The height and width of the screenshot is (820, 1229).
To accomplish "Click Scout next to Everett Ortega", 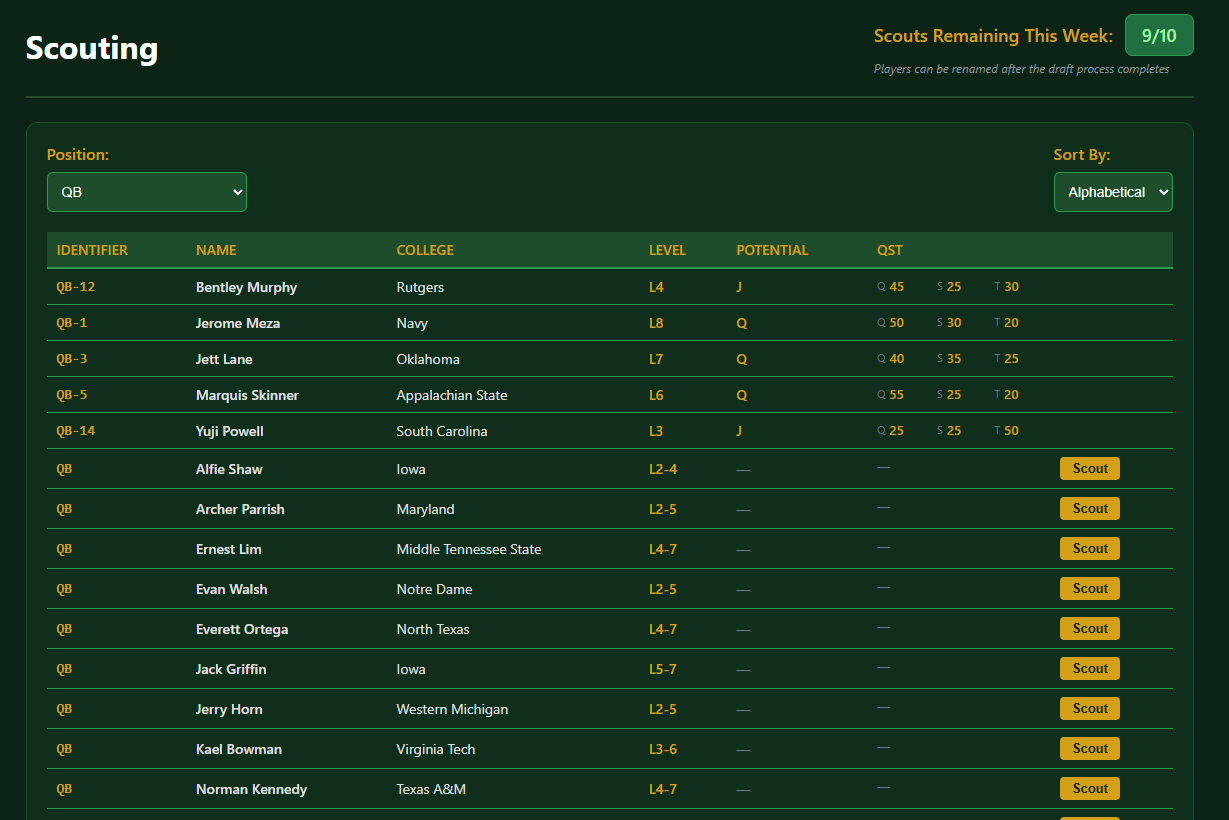I will coord(1089,629).
